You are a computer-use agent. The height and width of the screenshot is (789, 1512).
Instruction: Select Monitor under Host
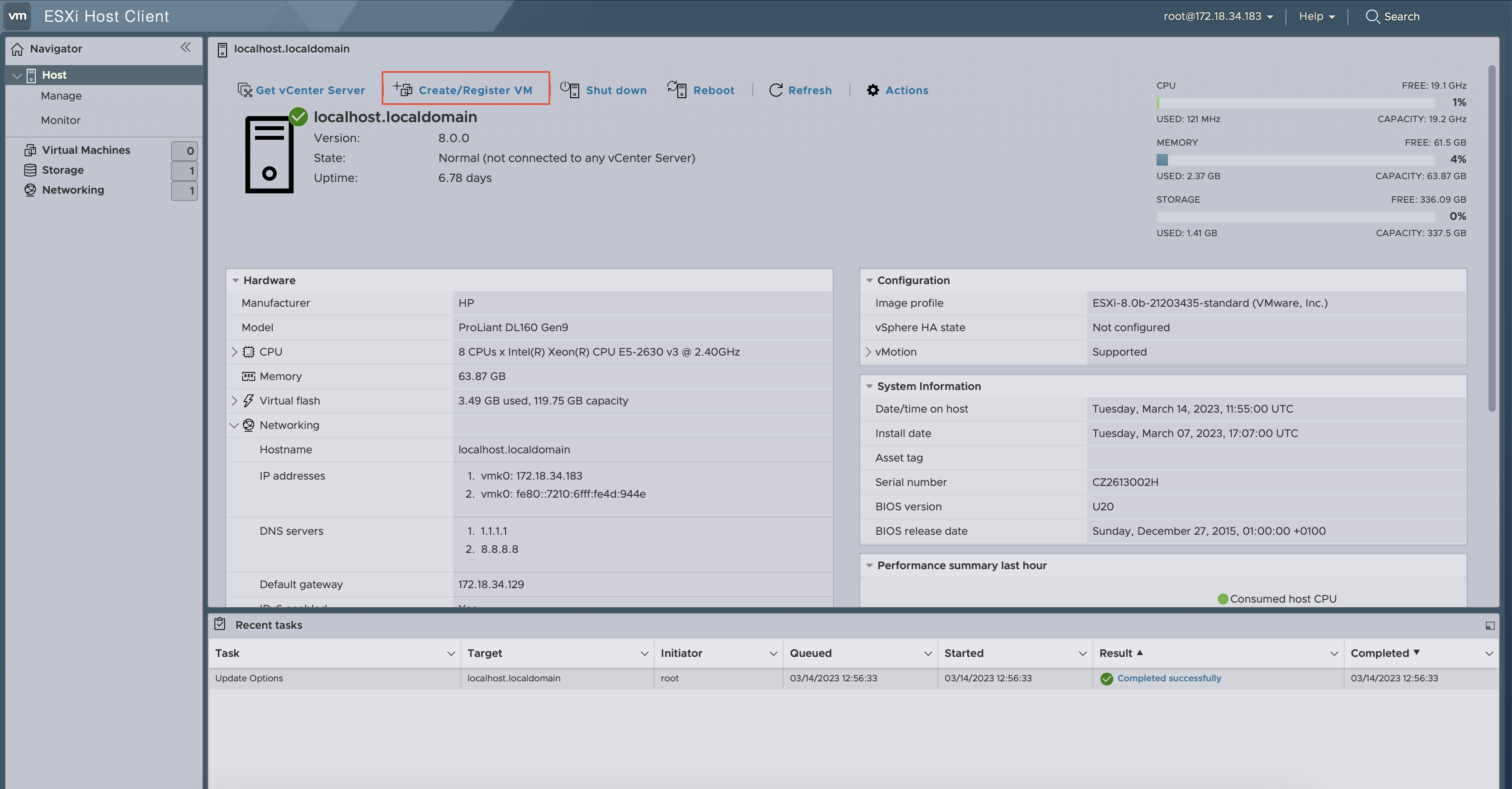(x=61, y=120)
